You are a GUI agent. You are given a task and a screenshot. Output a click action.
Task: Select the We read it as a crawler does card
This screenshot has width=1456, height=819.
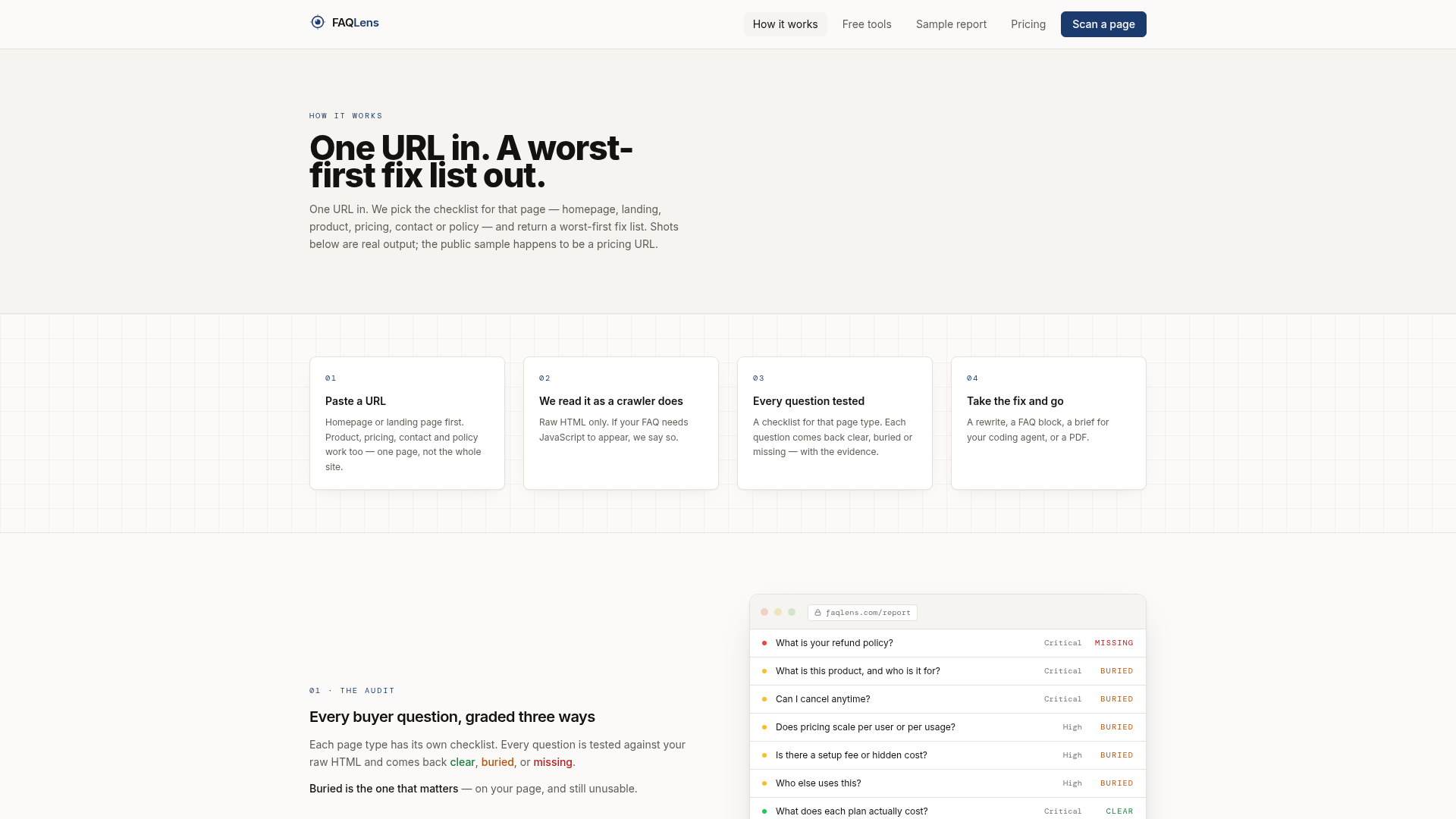tap(621, 423)
